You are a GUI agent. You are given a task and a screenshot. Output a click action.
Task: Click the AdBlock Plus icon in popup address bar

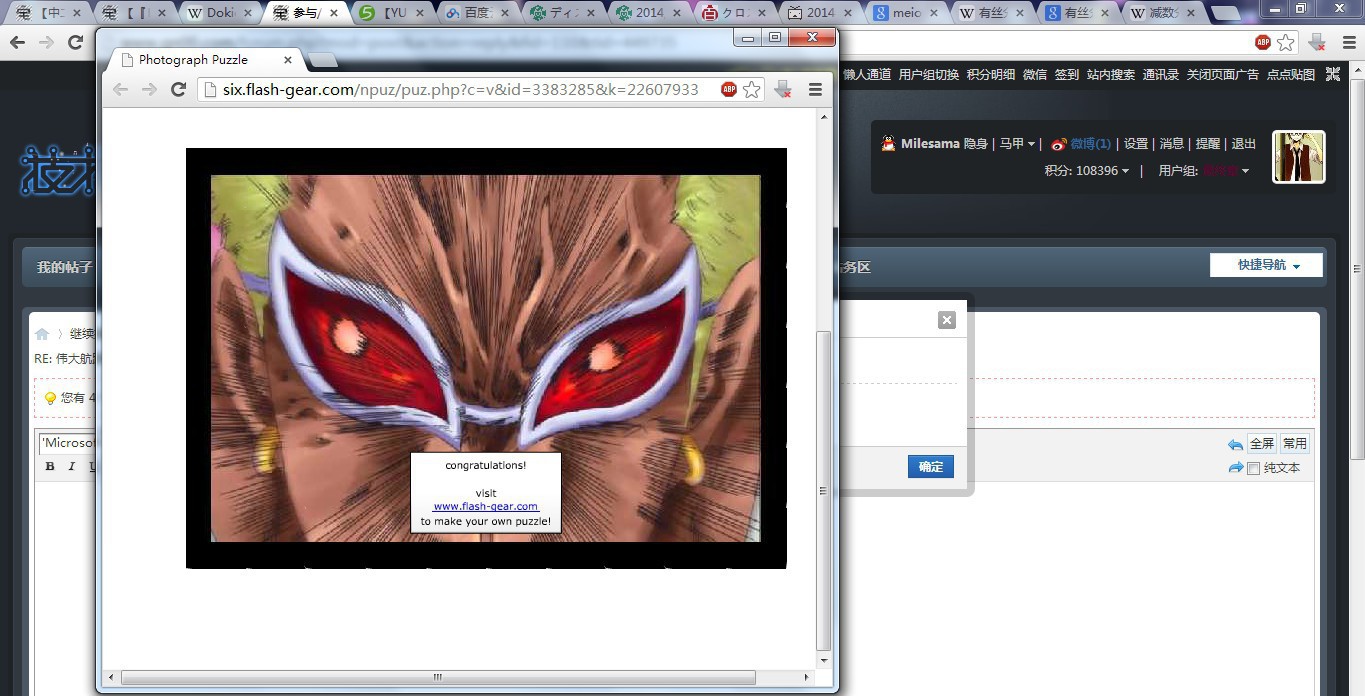pos(729,89)
